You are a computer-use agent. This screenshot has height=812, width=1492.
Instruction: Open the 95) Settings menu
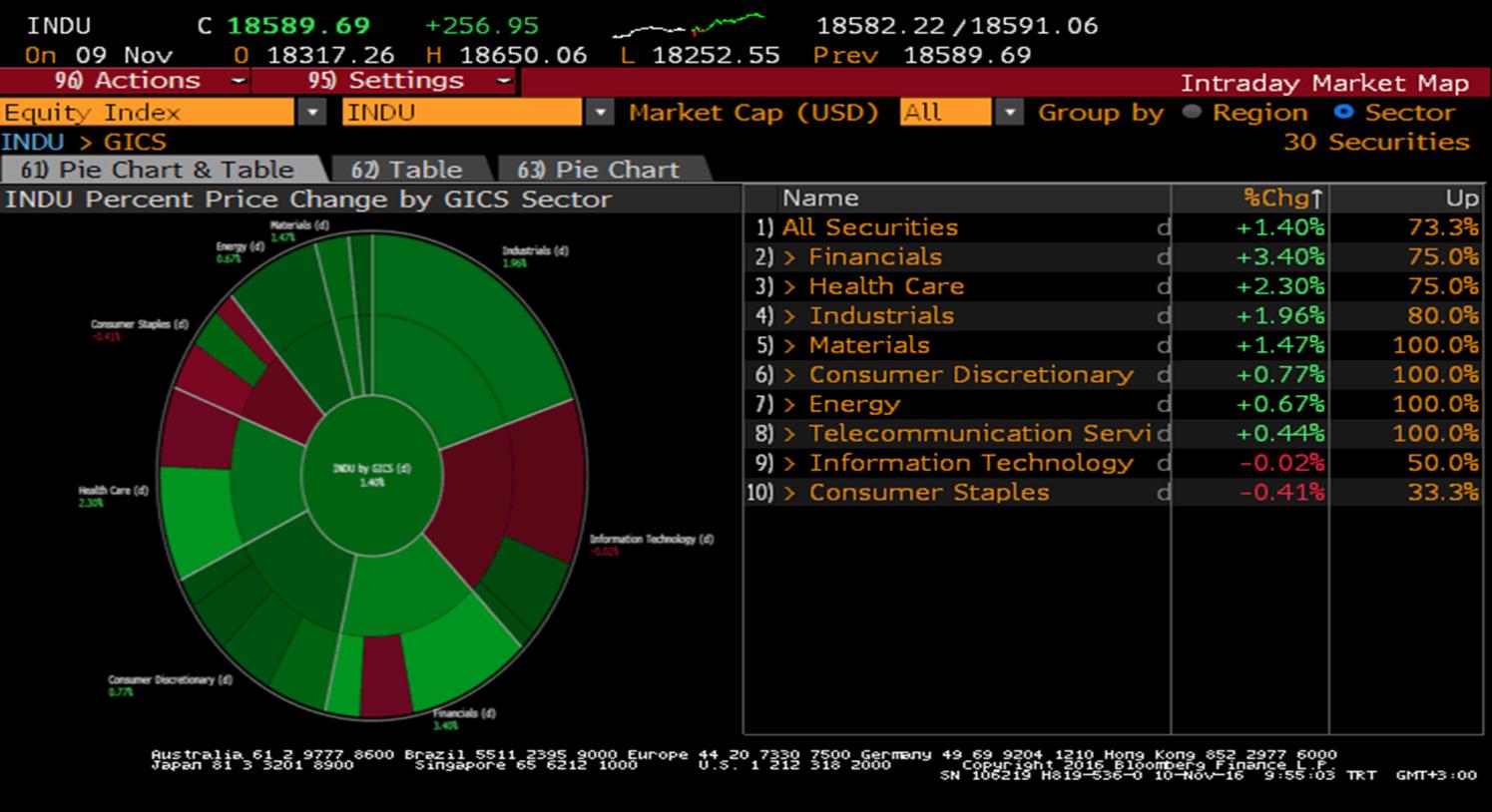point(384,81)
